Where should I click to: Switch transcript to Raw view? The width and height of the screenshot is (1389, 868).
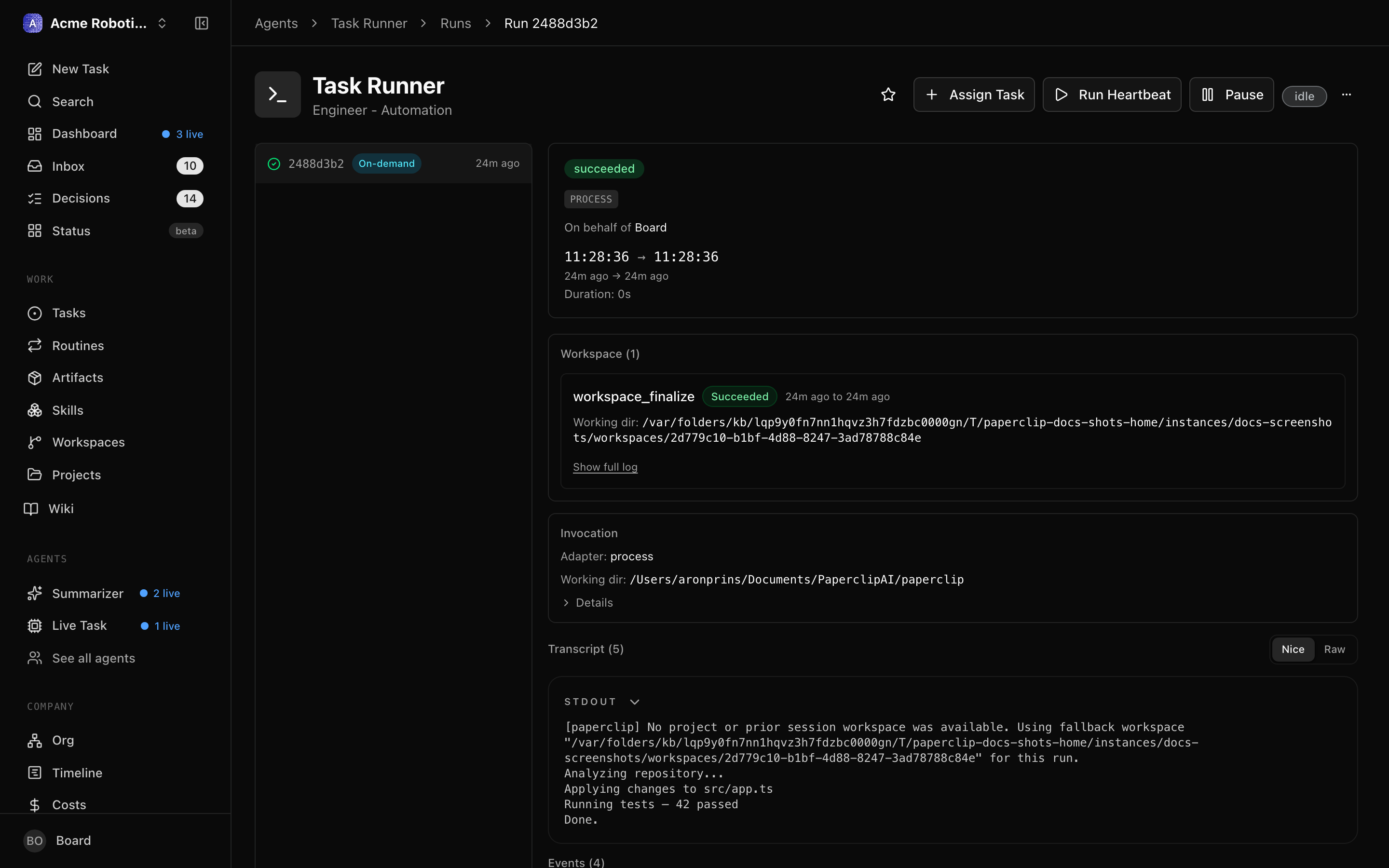click(1335, 649)
